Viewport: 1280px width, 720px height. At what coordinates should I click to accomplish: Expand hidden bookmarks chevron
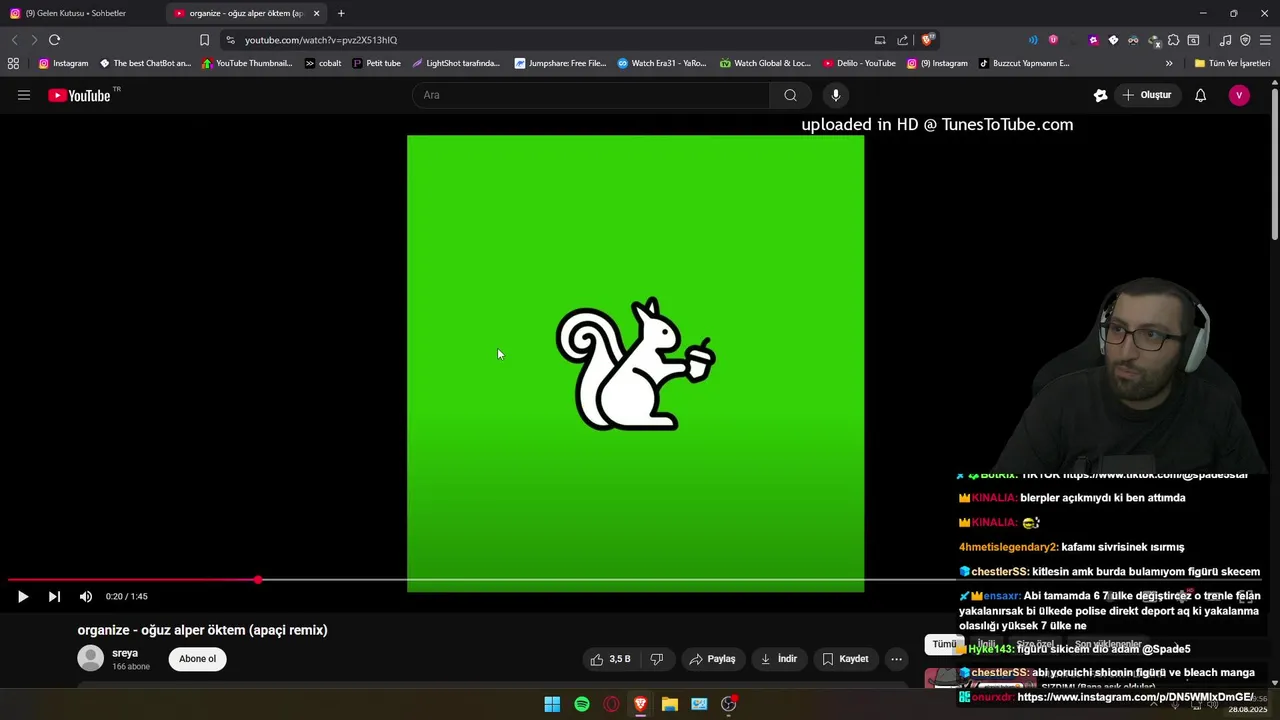pyautogui.click(x=1169, y=63)
